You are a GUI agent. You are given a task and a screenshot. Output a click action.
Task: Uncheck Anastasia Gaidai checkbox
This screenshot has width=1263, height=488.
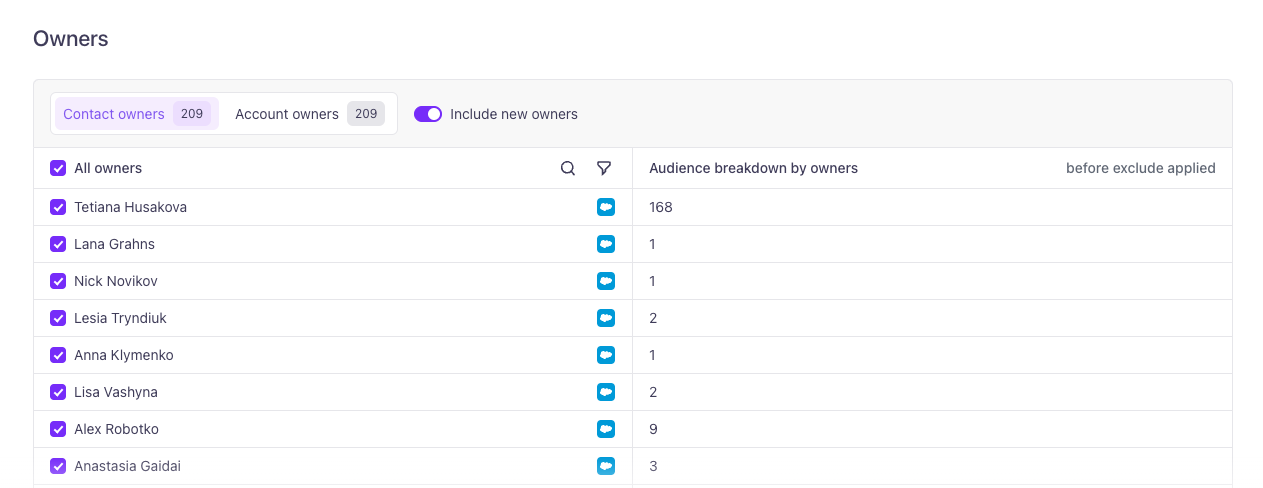58,466
